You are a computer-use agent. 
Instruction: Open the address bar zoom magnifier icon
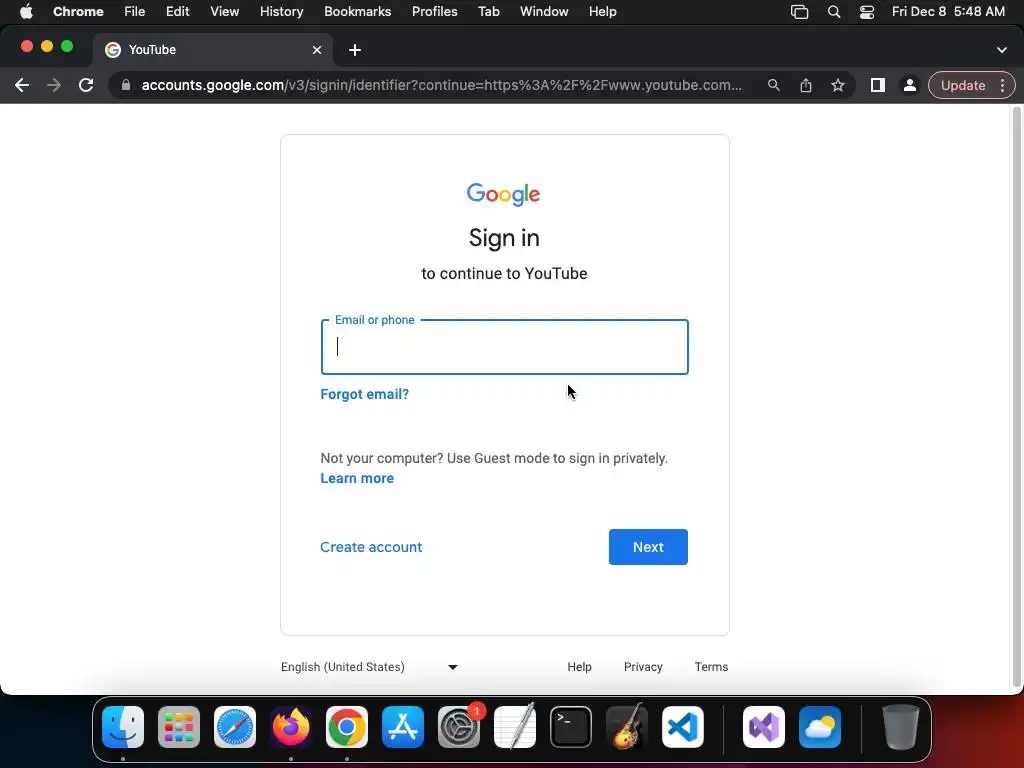point(774,86)
